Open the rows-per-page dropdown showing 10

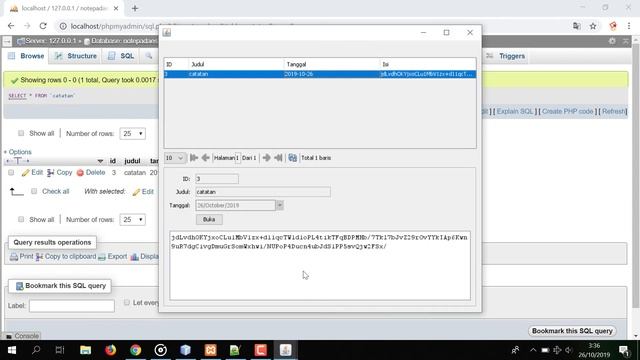pyautogui.click(x=174, y=158)
